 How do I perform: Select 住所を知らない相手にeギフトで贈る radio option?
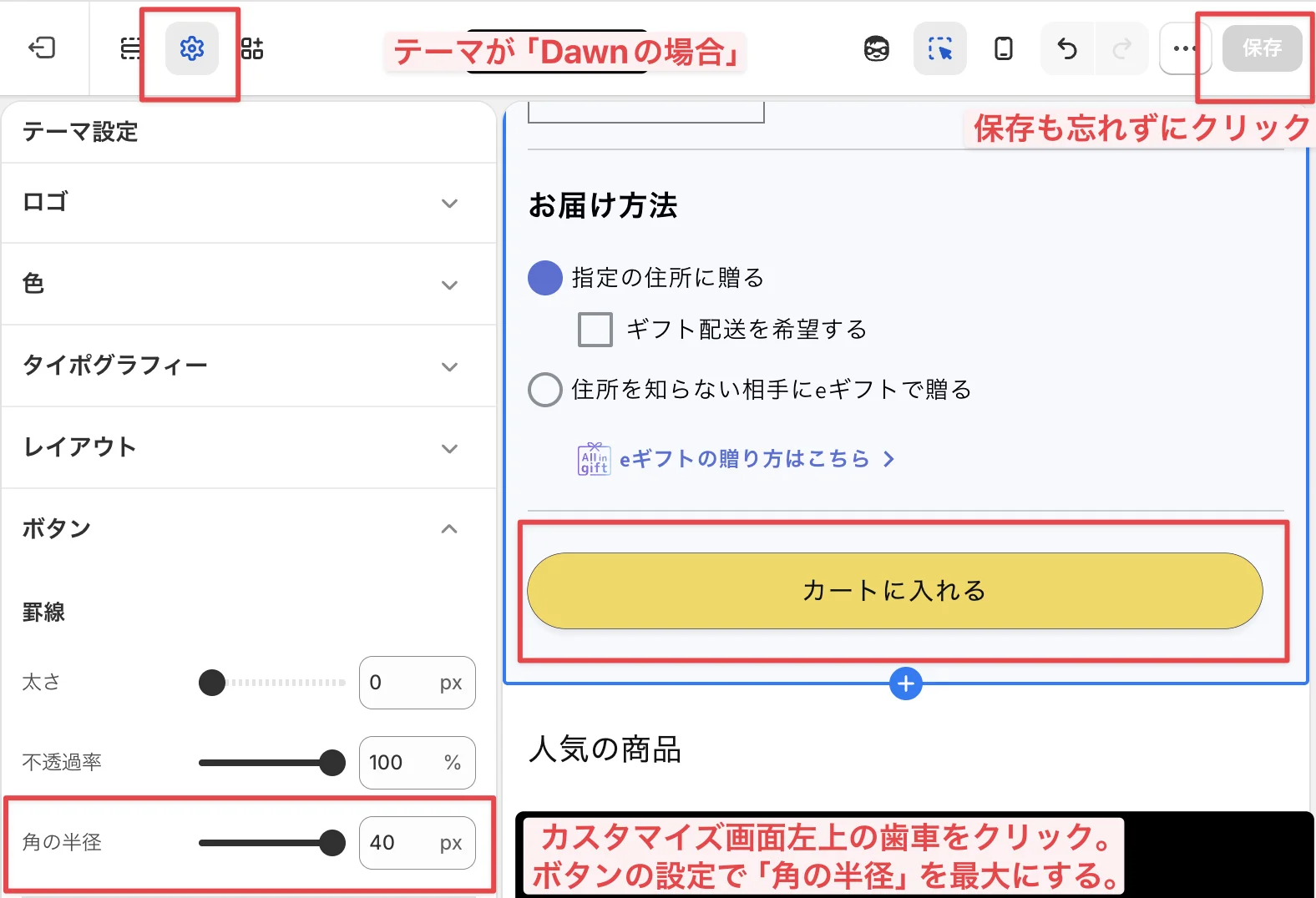(x=545, y=390)
